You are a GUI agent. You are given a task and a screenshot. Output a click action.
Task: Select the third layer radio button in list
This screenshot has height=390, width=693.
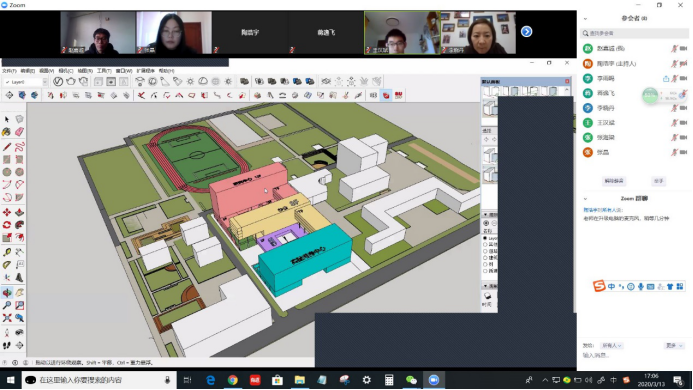point(485,251)
